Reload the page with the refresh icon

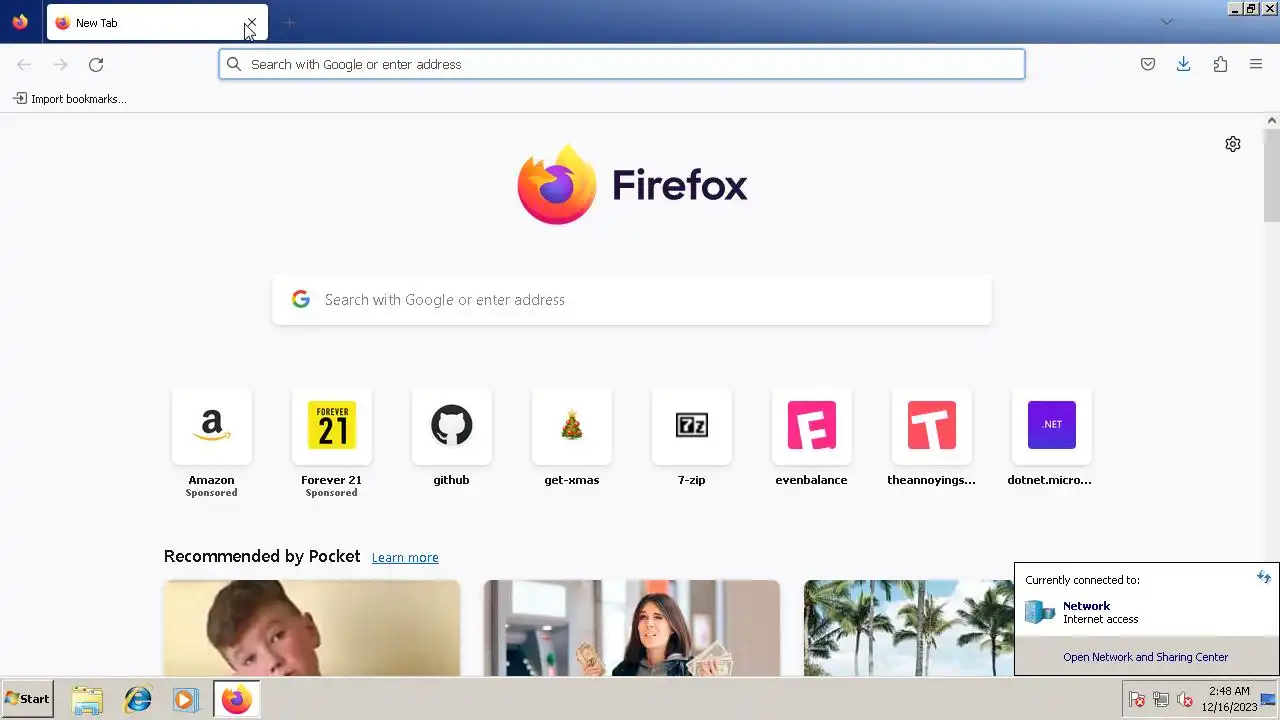pos(96,65)
